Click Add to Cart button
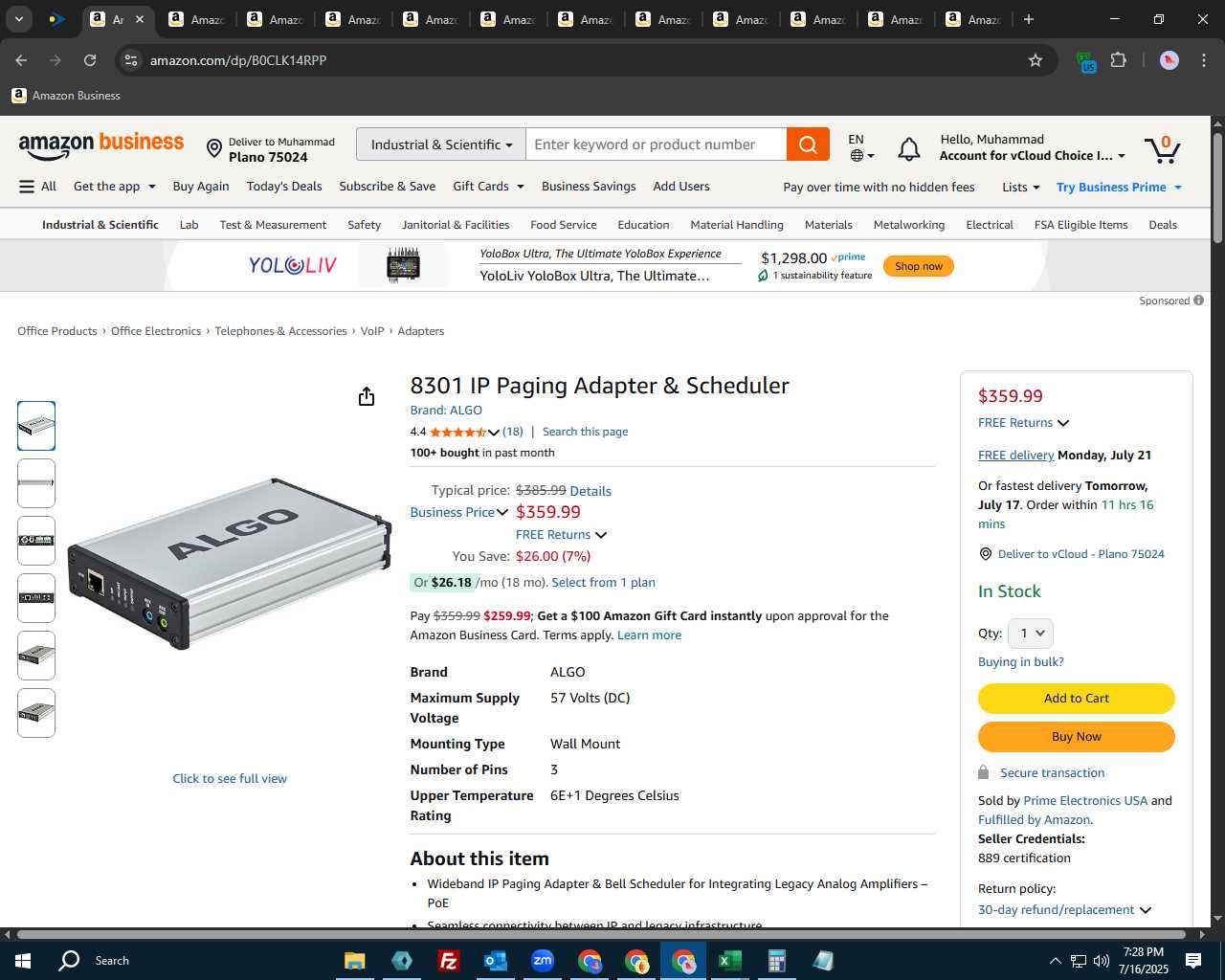The image size is (1225, 980). [x=1077, y=699]
